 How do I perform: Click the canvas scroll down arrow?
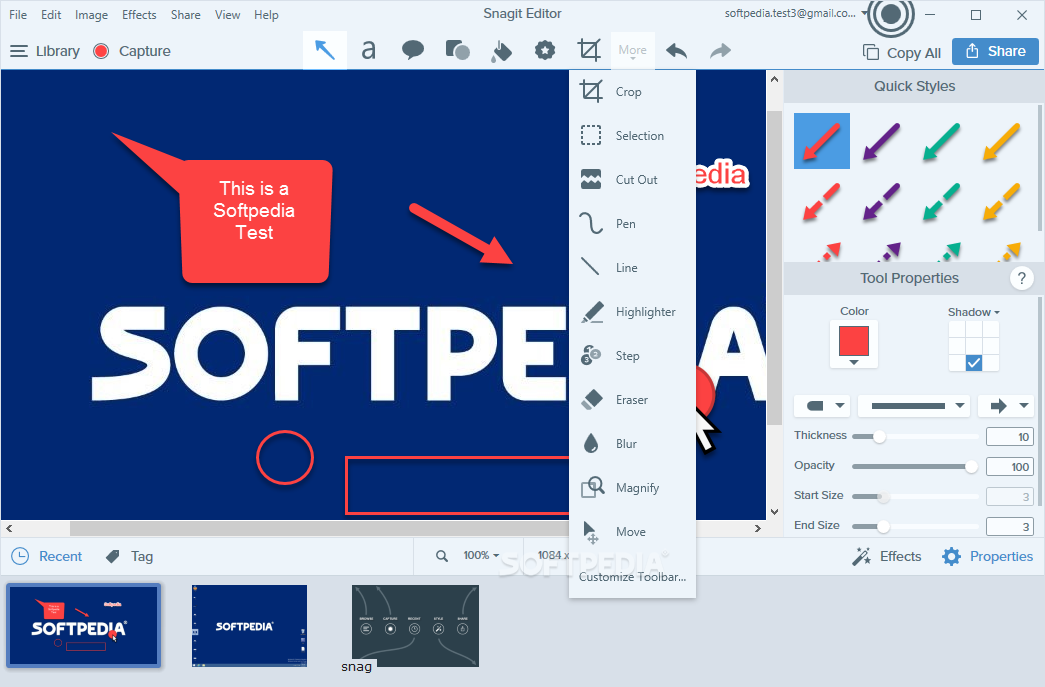[x=774, y=512]
